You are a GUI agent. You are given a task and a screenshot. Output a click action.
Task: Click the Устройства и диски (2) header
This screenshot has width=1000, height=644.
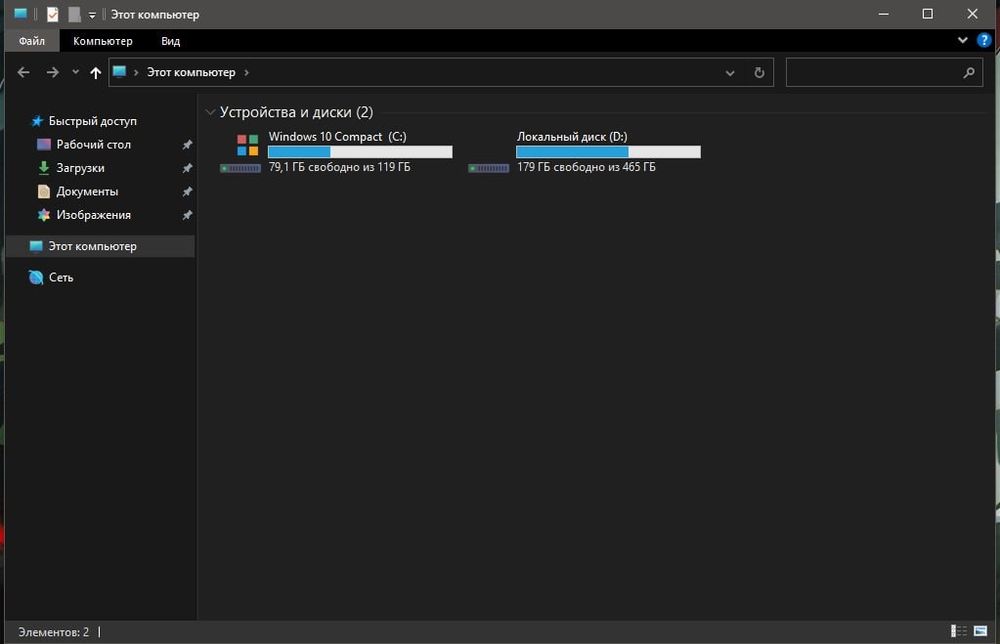[297, 112]
